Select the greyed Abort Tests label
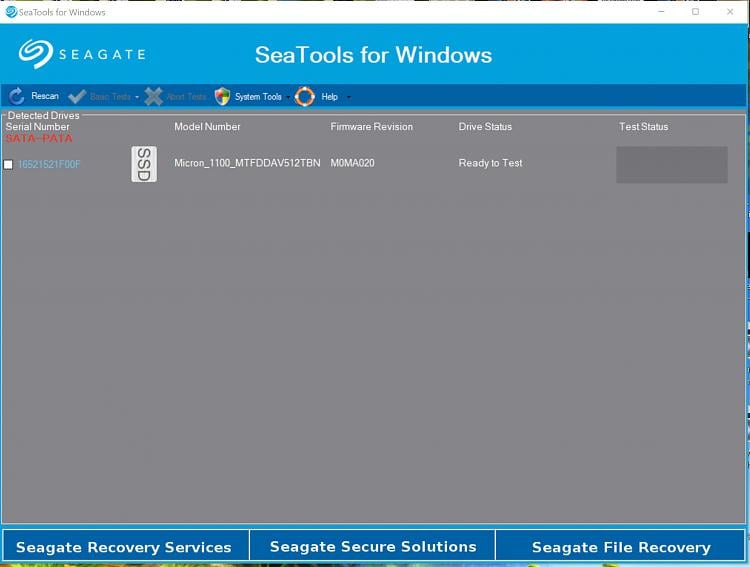Screen dimensions: 750x567 coord(186,97)
